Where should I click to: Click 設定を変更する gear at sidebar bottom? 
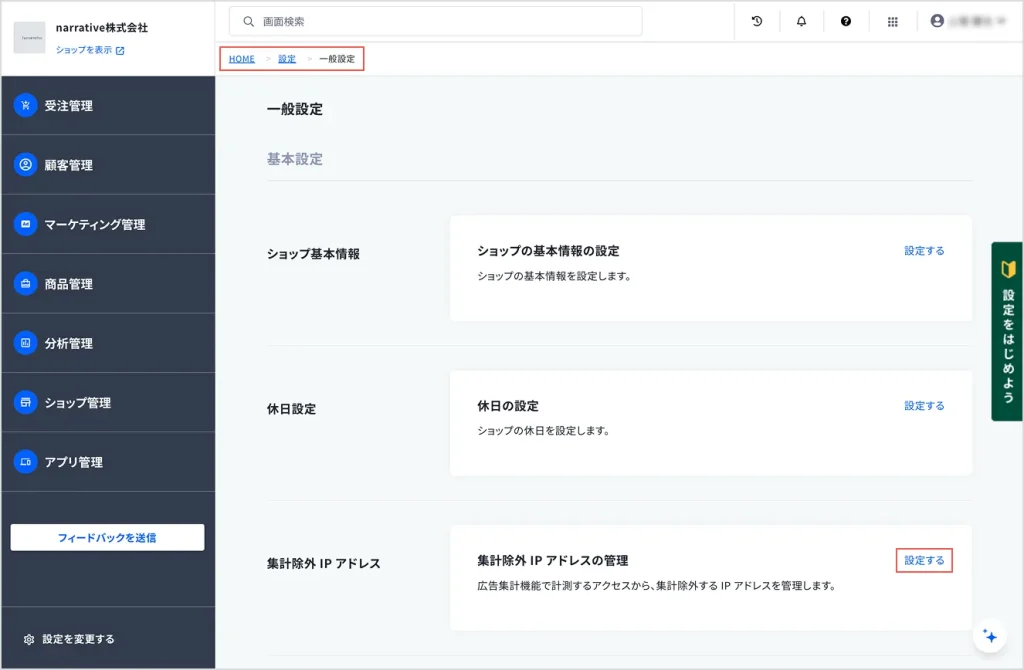70,639
